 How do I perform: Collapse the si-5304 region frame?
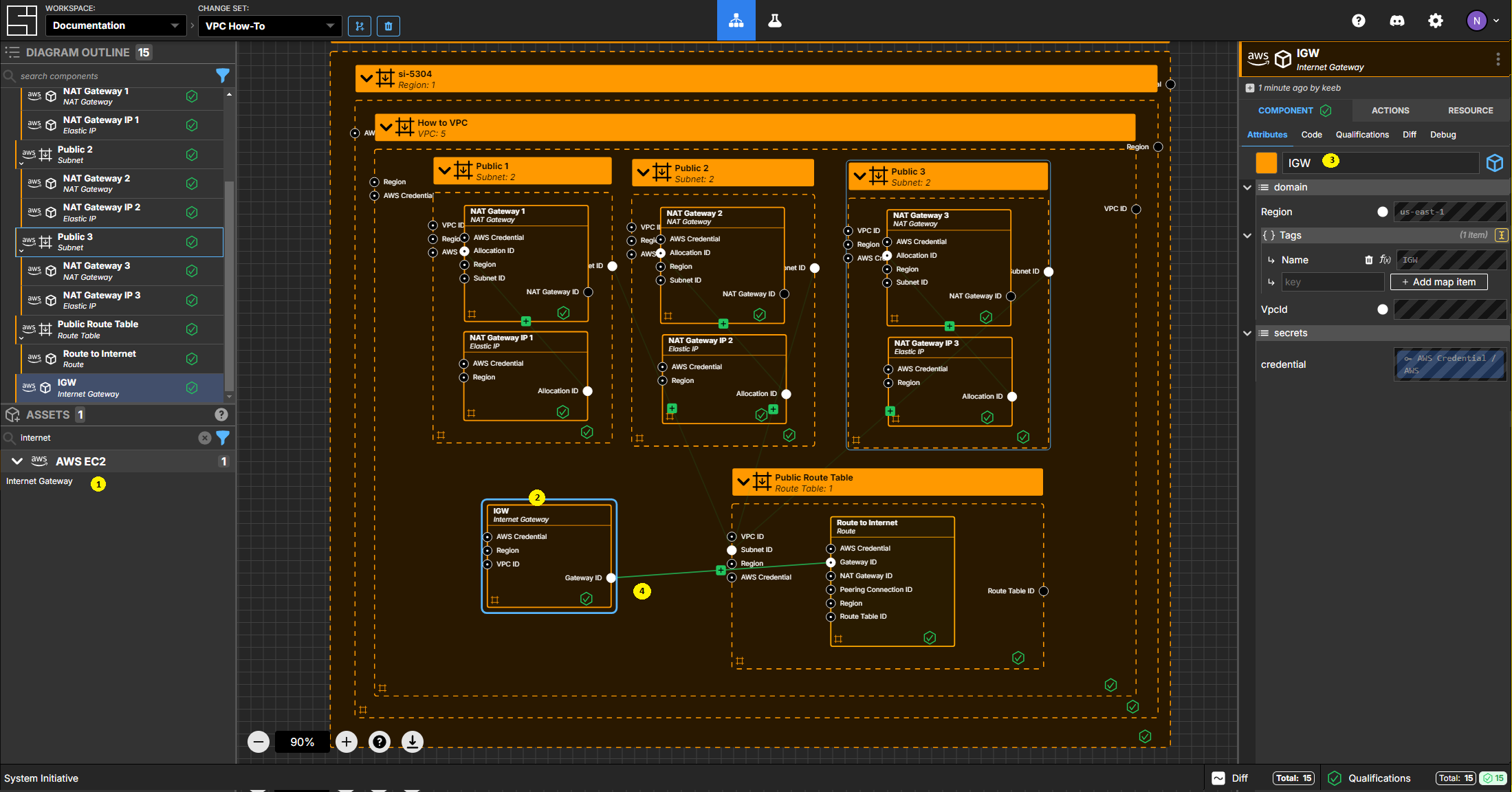coord(366,78)
